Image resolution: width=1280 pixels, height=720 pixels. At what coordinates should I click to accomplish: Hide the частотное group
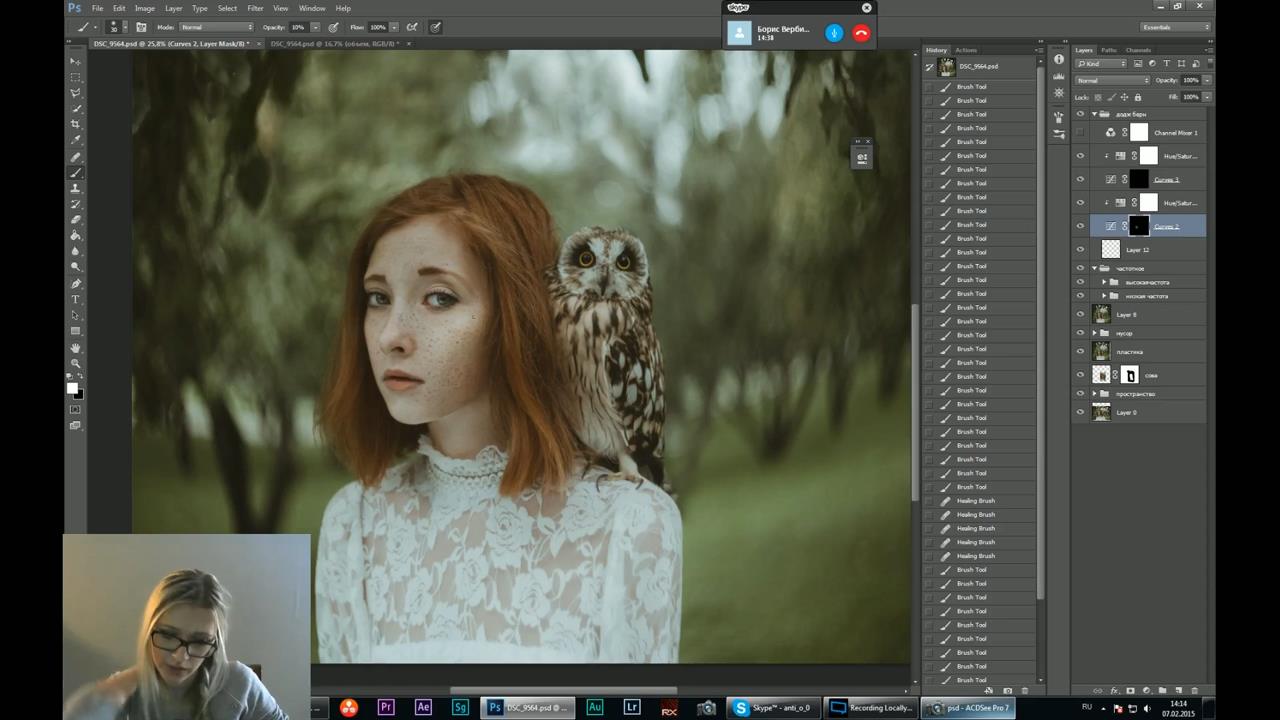1080,268
